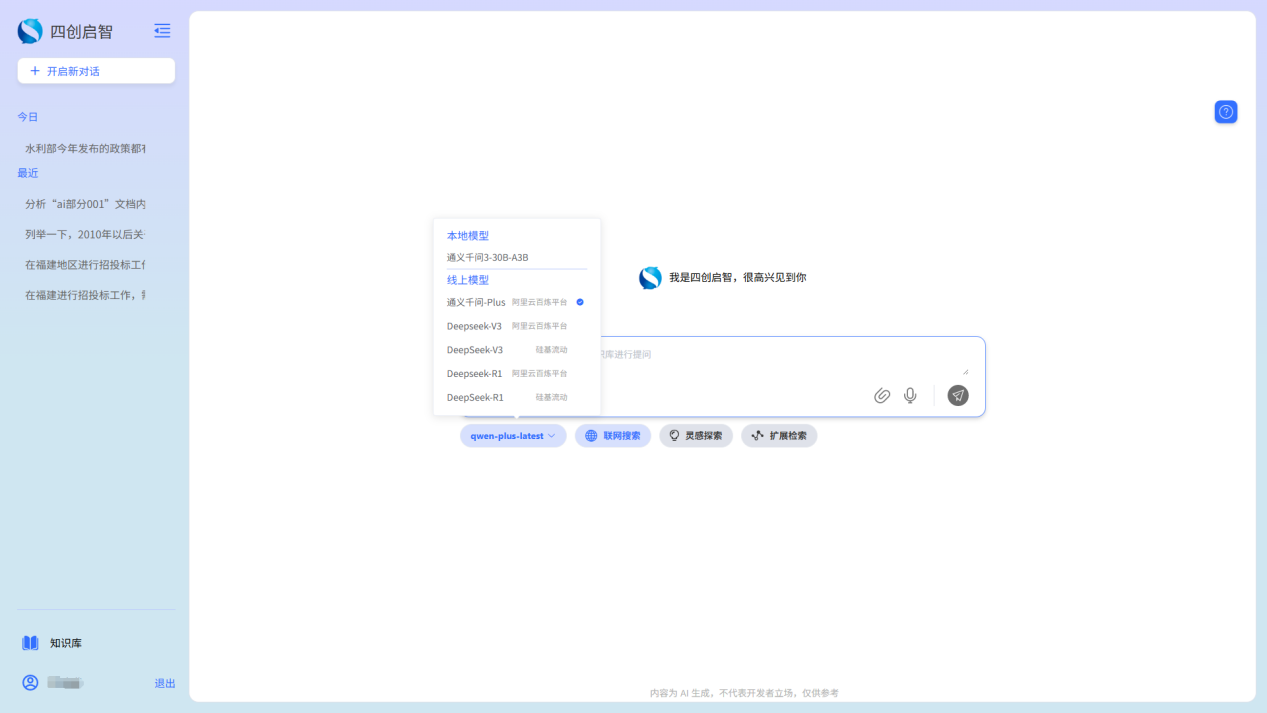
Task: Click the paperclip attachment icon
Action: pyautogui.click(x=882, y=396)
